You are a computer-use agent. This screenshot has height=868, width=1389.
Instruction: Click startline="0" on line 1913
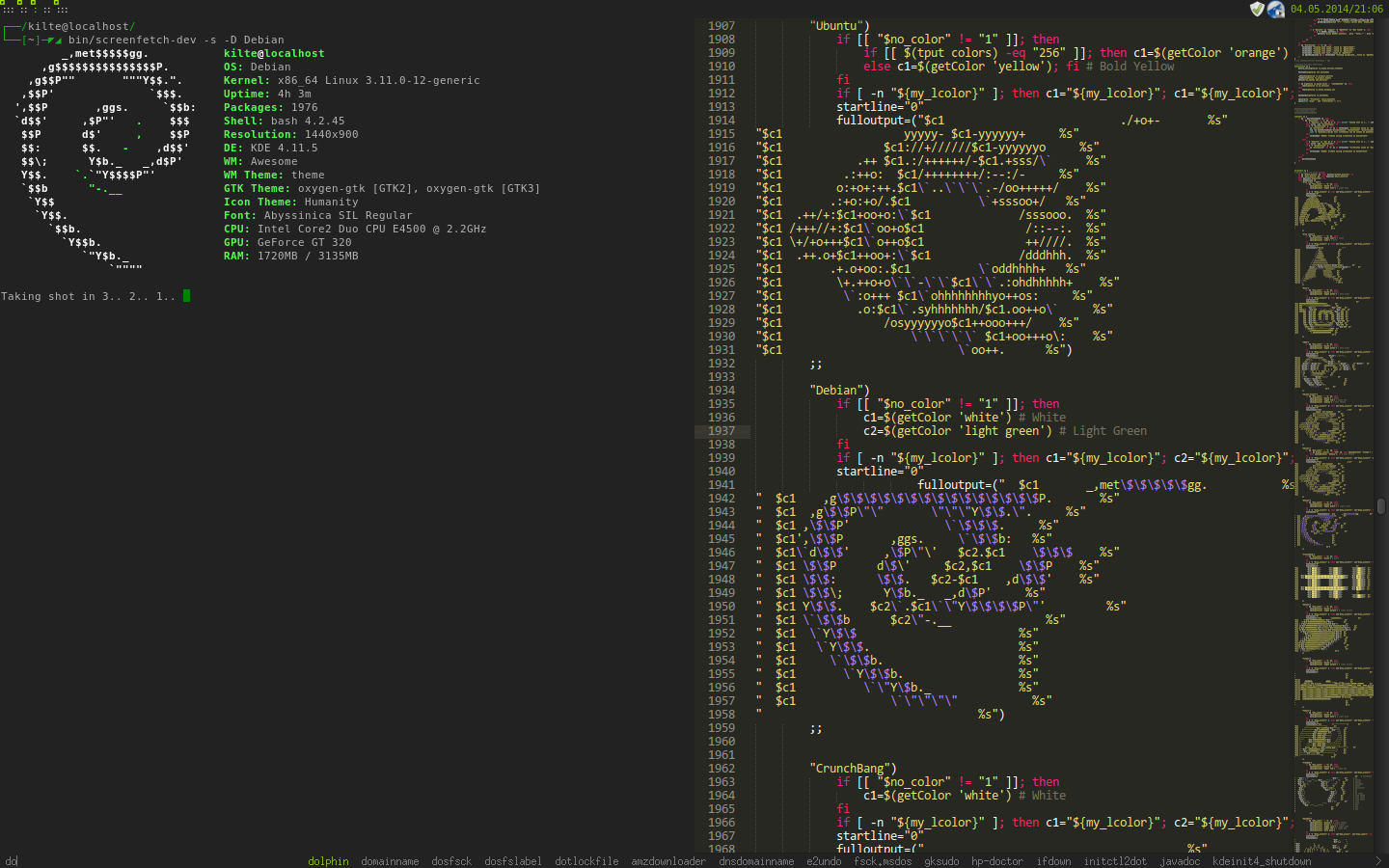point(880,107)
